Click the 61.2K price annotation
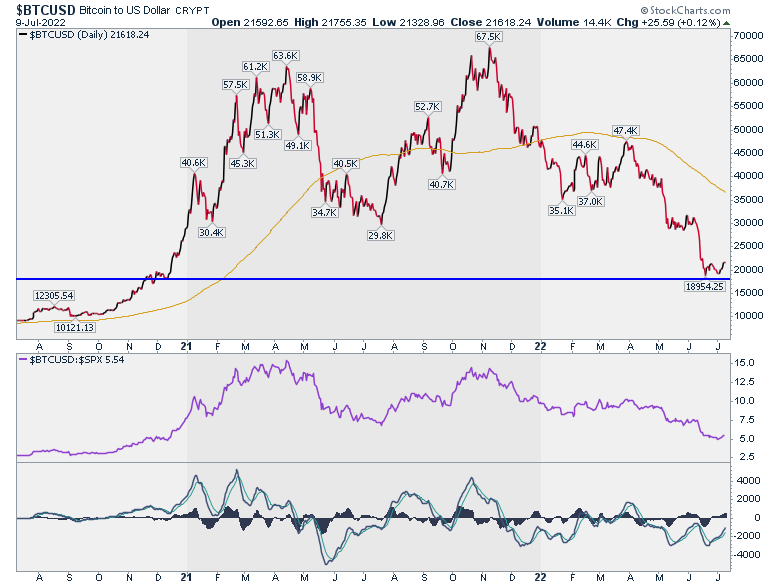This screenshot has width=780, height=586. pyautogui.click(x=256, y=67)
